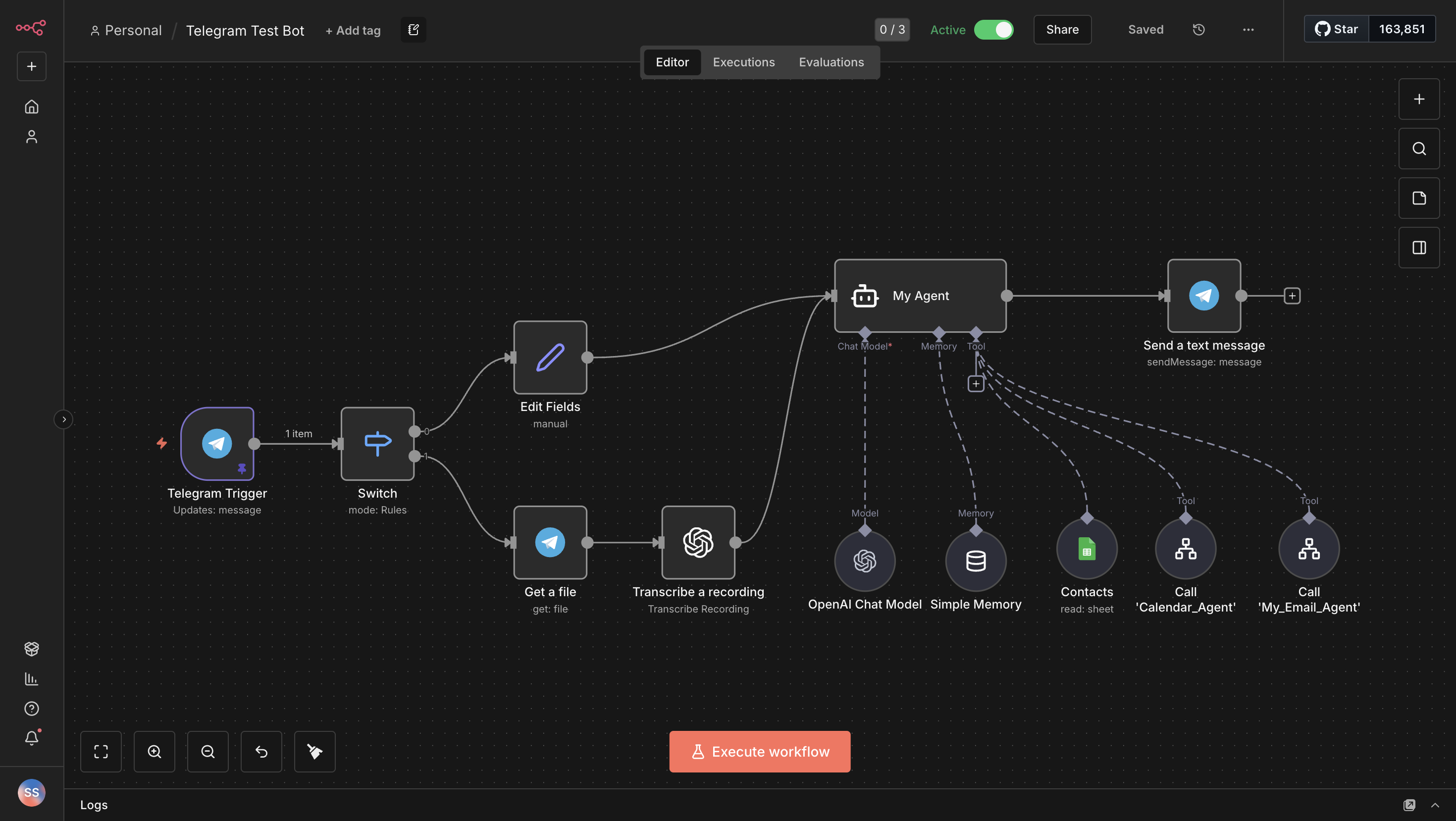Open the Edit Fields pencil node

pyautogui.click(x=550, y=357)
